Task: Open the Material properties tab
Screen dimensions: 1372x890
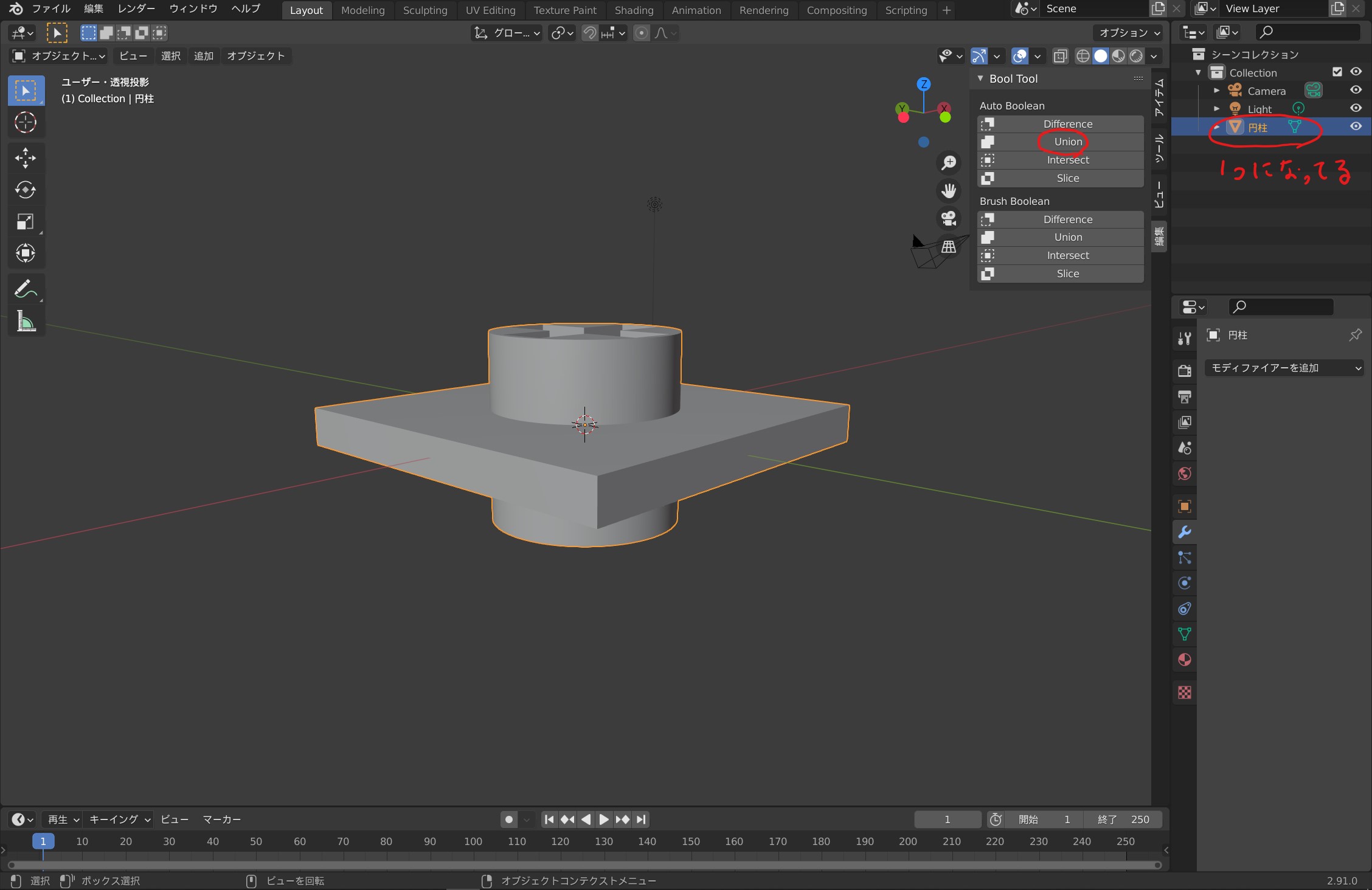Action: click(1184, 660)
